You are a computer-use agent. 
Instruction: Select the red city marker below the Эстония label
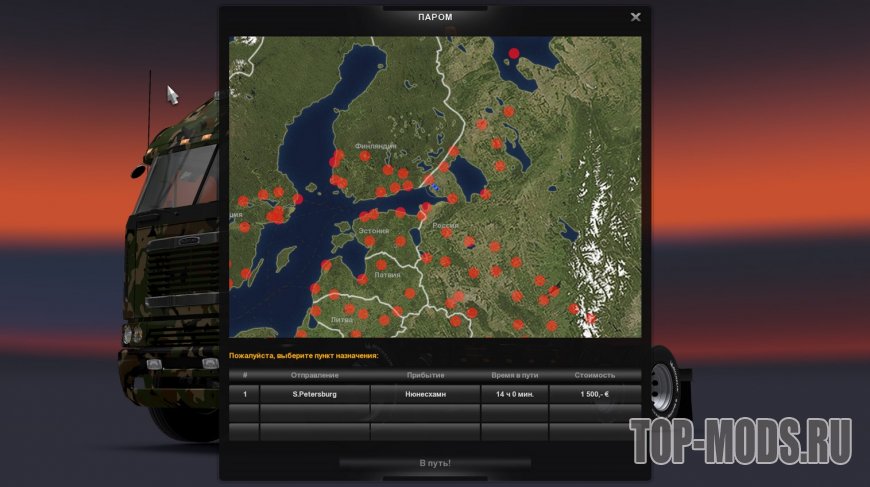pos(370,241)
